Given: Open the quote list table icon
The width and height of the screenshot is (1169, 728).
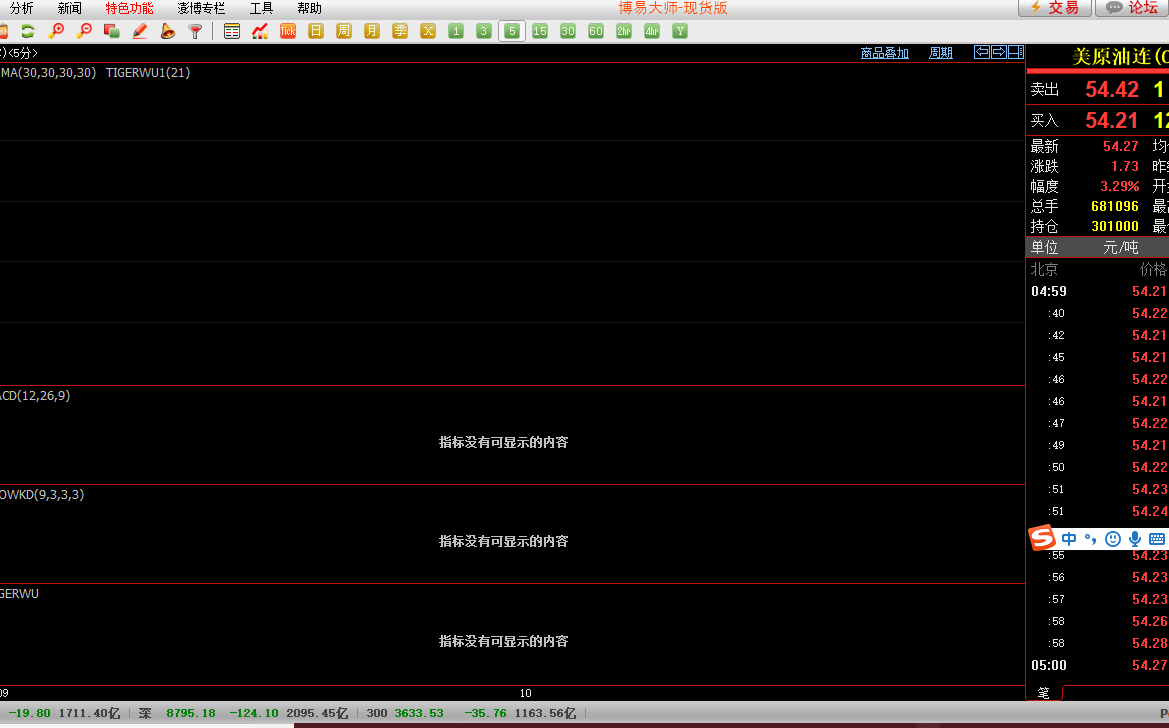Looking at the screenshot, I should click(x=232, y=31).
